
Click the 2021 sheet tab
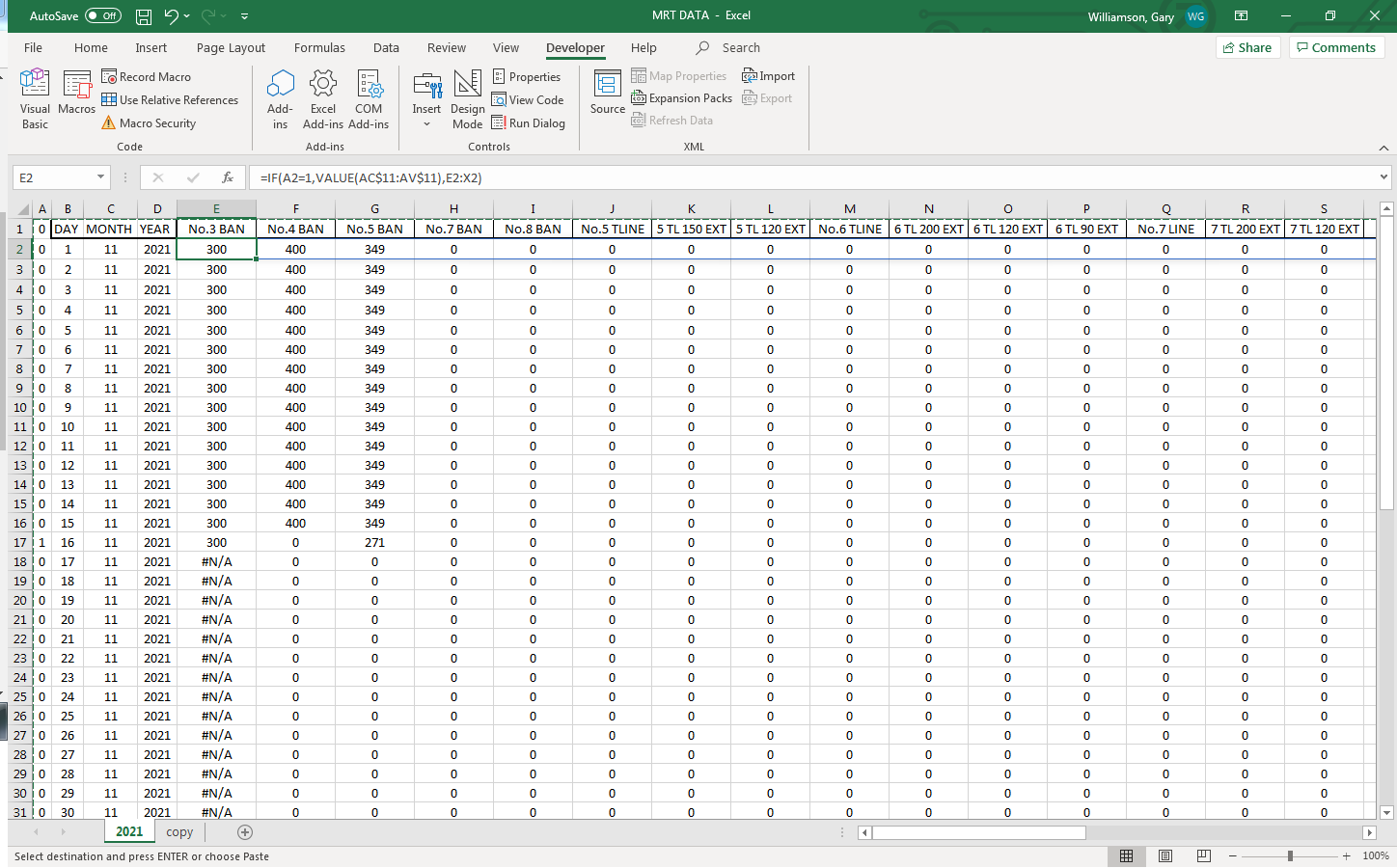[129, 831]
